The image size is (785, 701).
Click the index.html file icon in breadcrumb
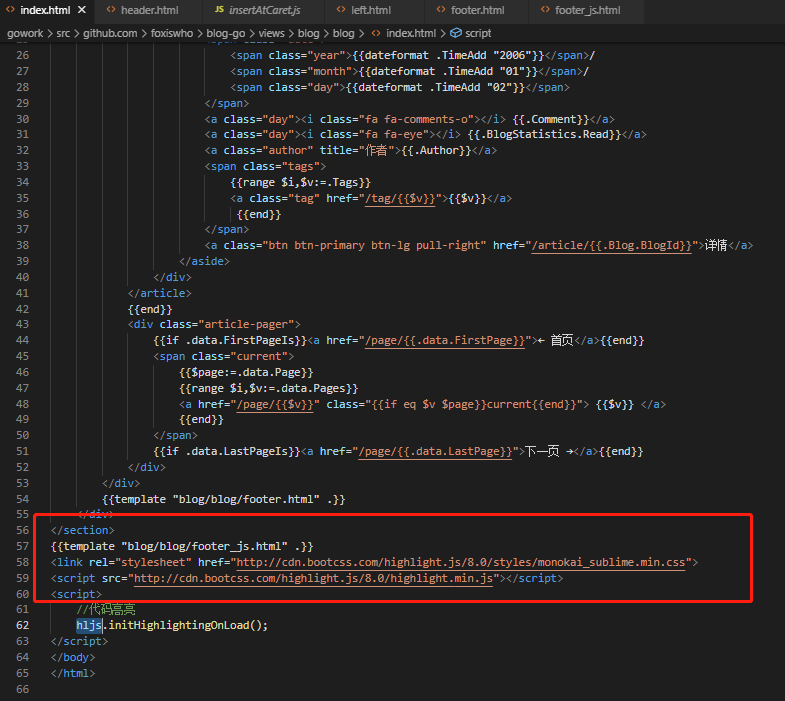pyautogui.click(x=376, y=33)
